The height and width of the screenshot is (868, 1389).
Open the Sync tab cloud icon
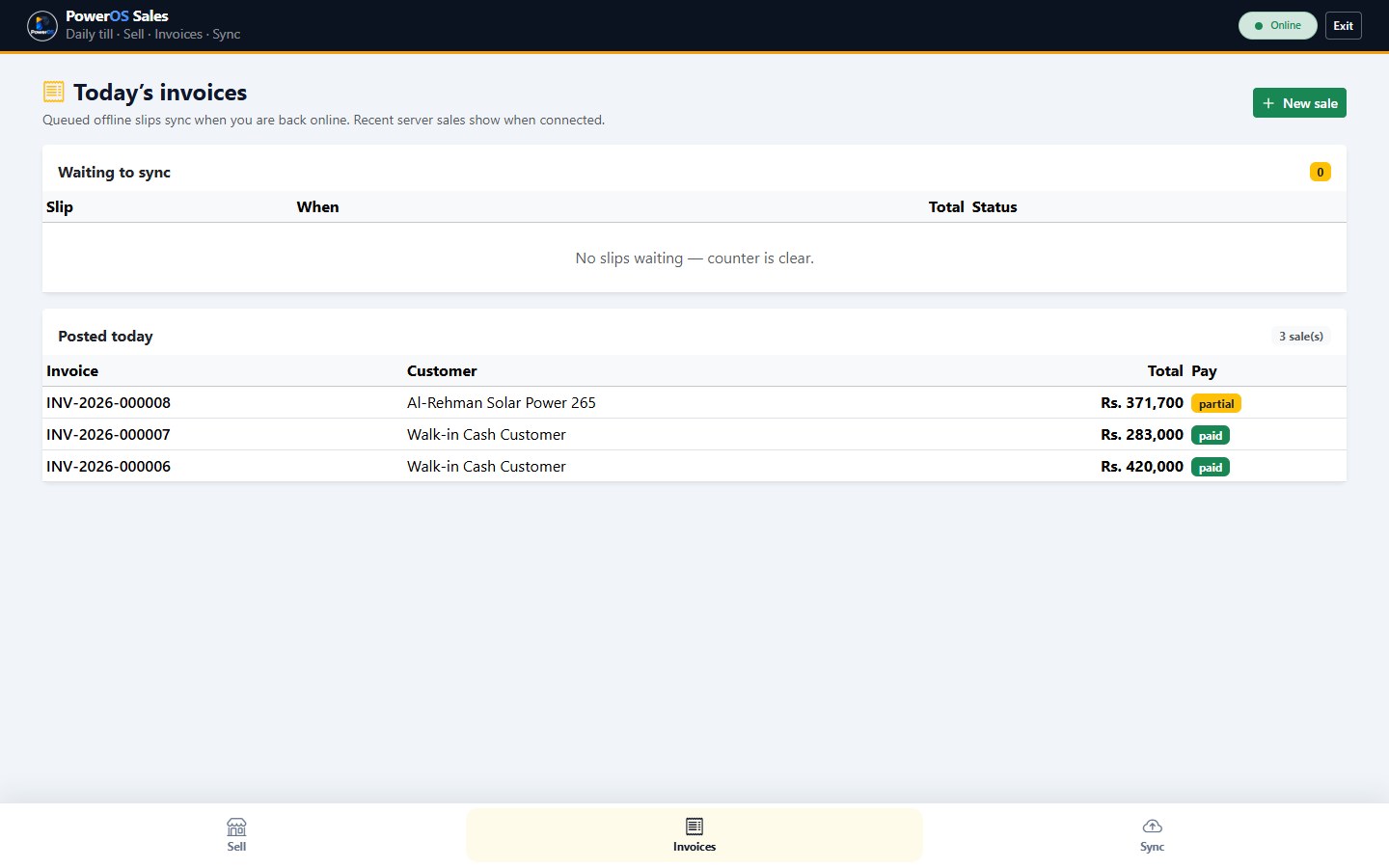click(1152, 827)
